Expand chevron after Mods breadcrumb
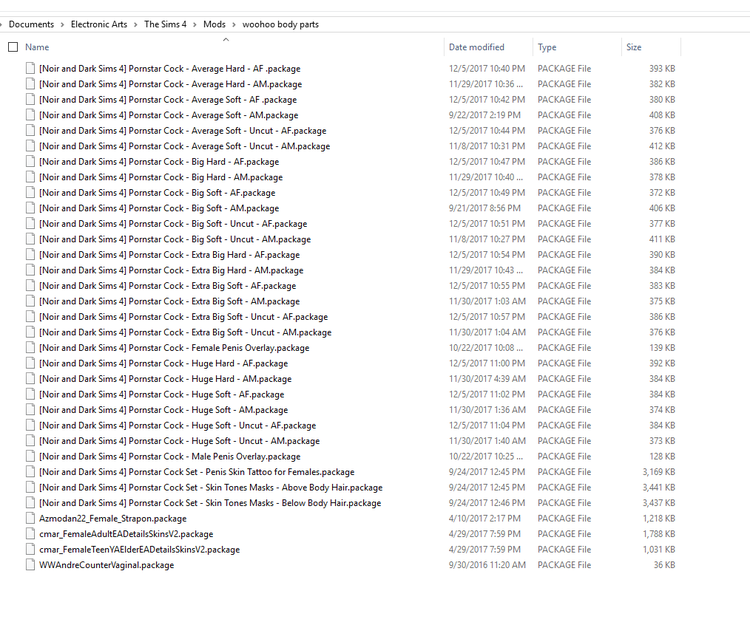 click(234, 24)
